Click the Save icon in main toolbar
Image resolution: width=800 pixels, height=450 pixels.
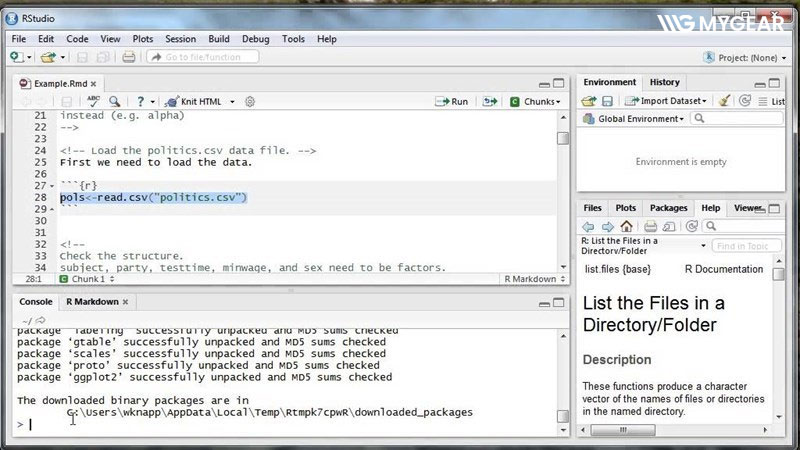pos(82,57)
